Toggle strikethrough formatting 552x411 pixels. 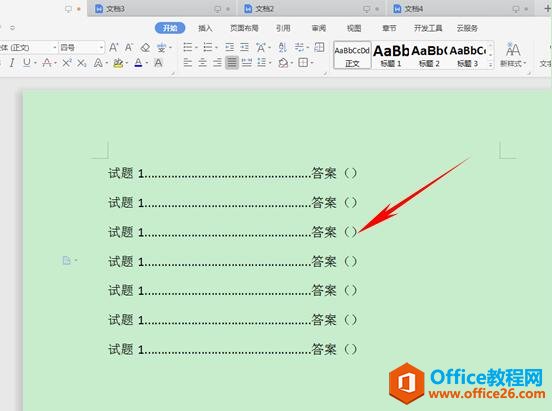pos(46,63)
